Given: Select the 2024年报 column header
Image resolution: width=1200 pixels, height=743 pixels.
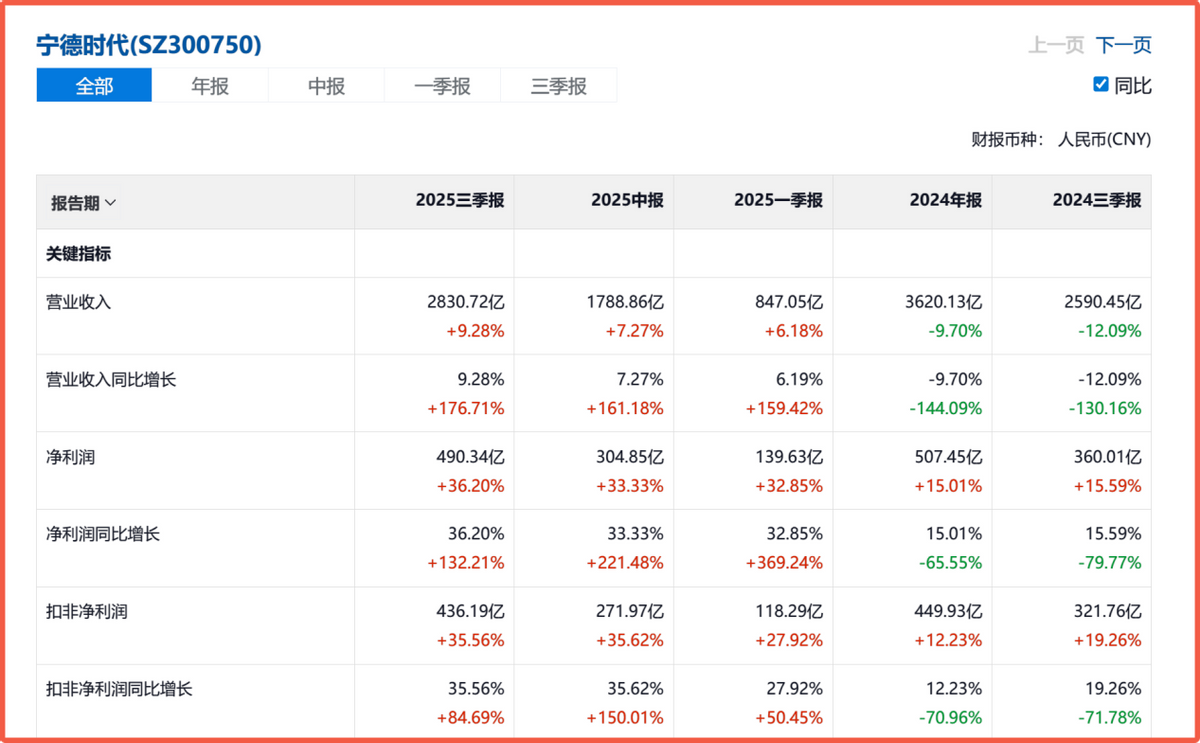Looking at the screenshot, I should click(x=945, y=201).
